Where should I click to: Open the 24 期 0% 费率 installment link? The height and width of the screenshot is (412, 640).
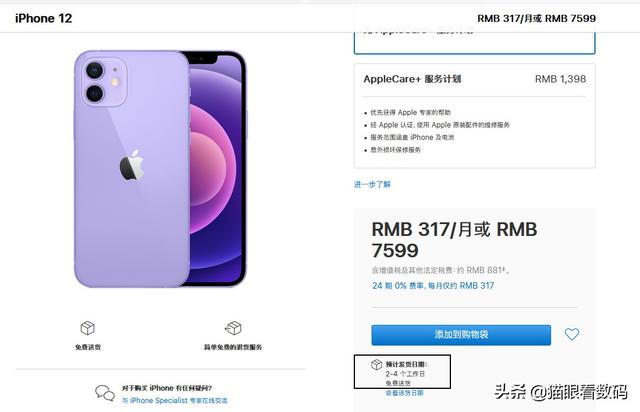click(433, 286)
